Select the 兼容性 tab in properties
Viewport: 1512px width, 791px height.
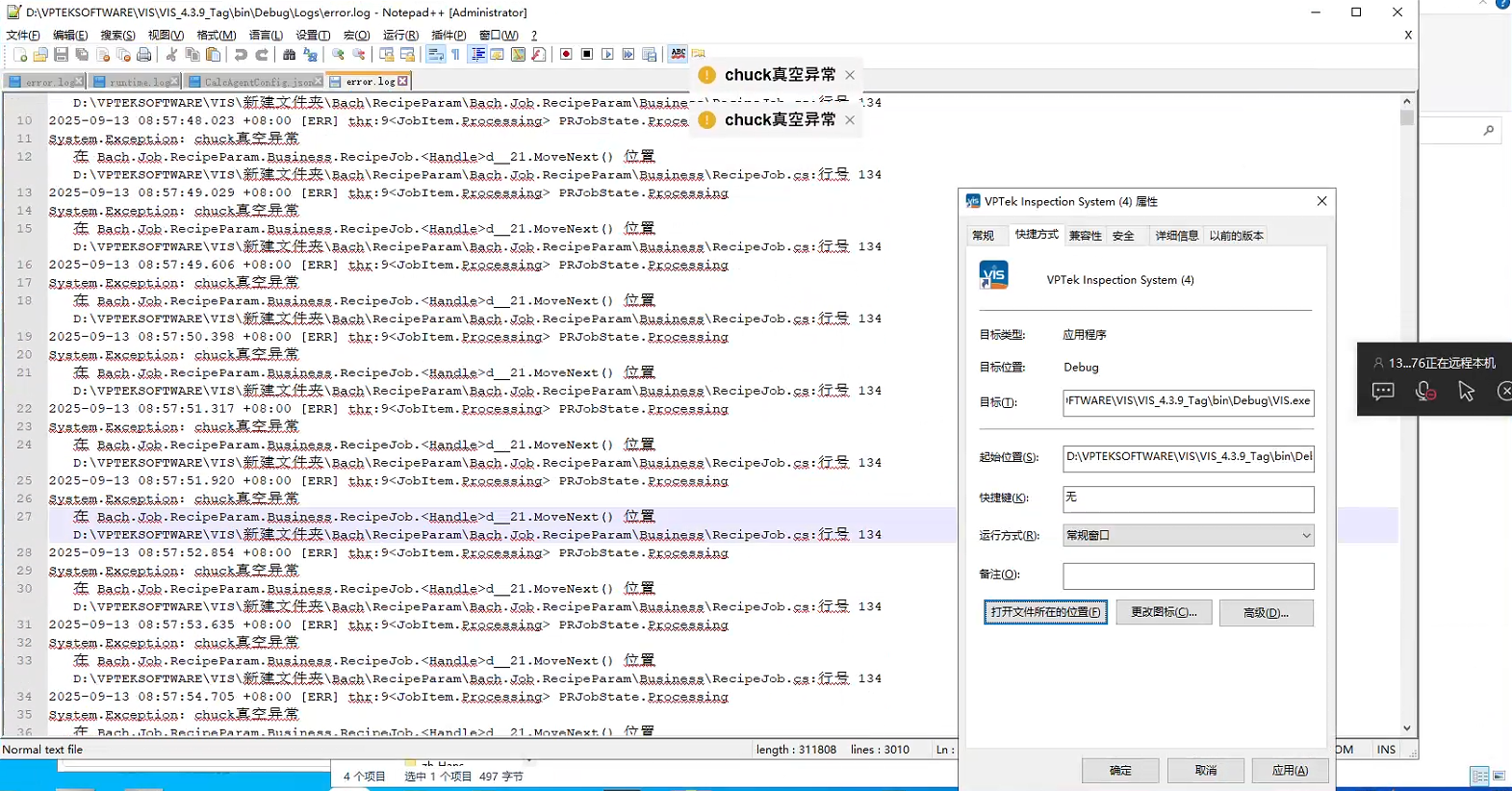[x=1085, y=236]
